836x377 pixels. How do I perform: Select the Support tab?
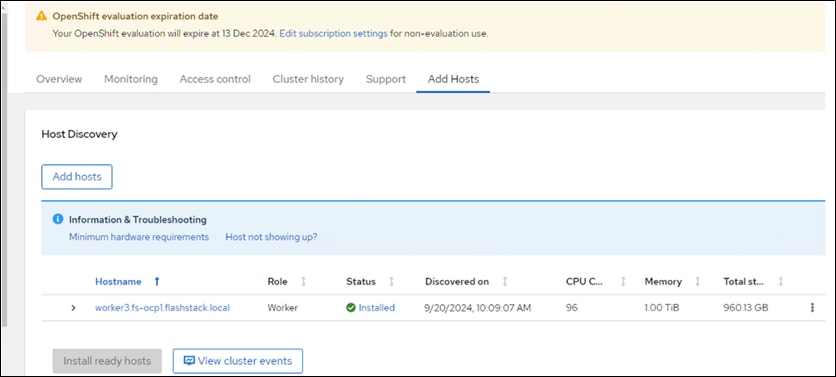(x=385, y=79)
